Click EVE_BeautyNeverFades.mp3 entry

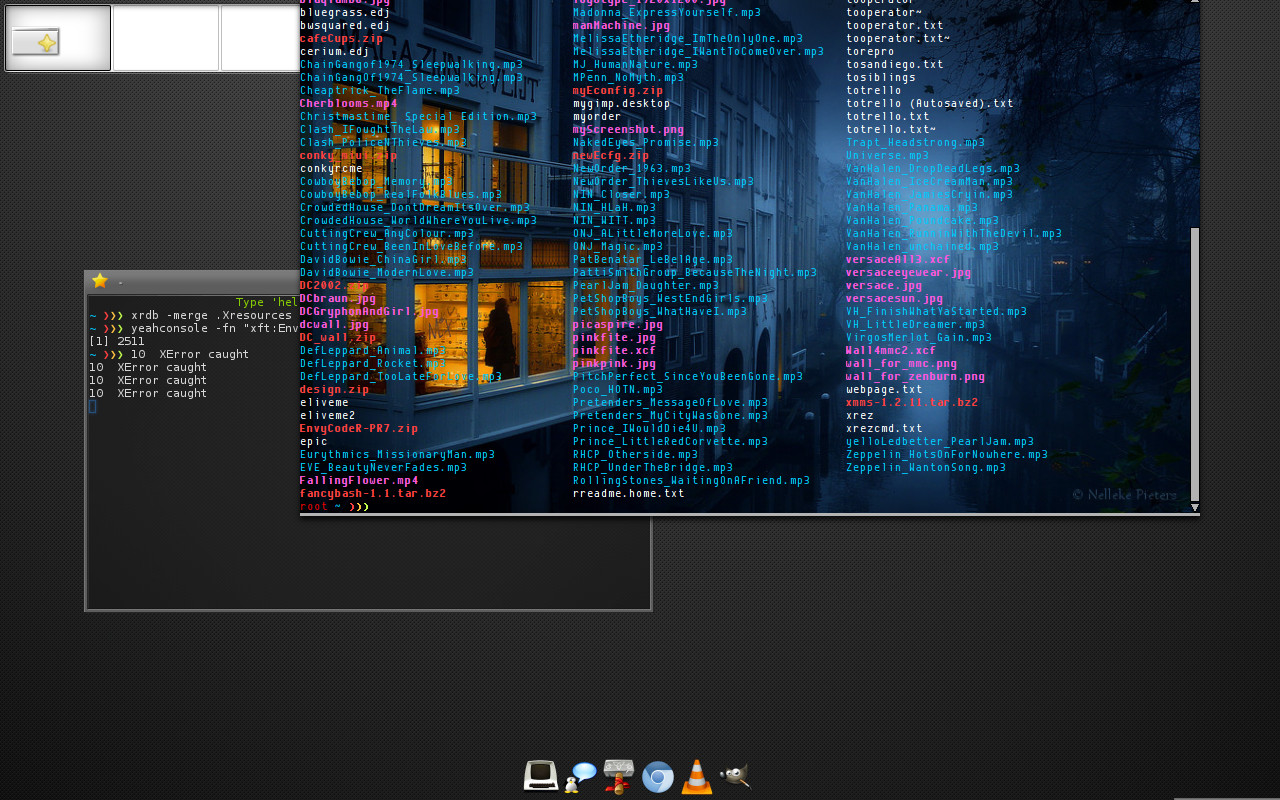pyautogui.click(x=383, y=467)
